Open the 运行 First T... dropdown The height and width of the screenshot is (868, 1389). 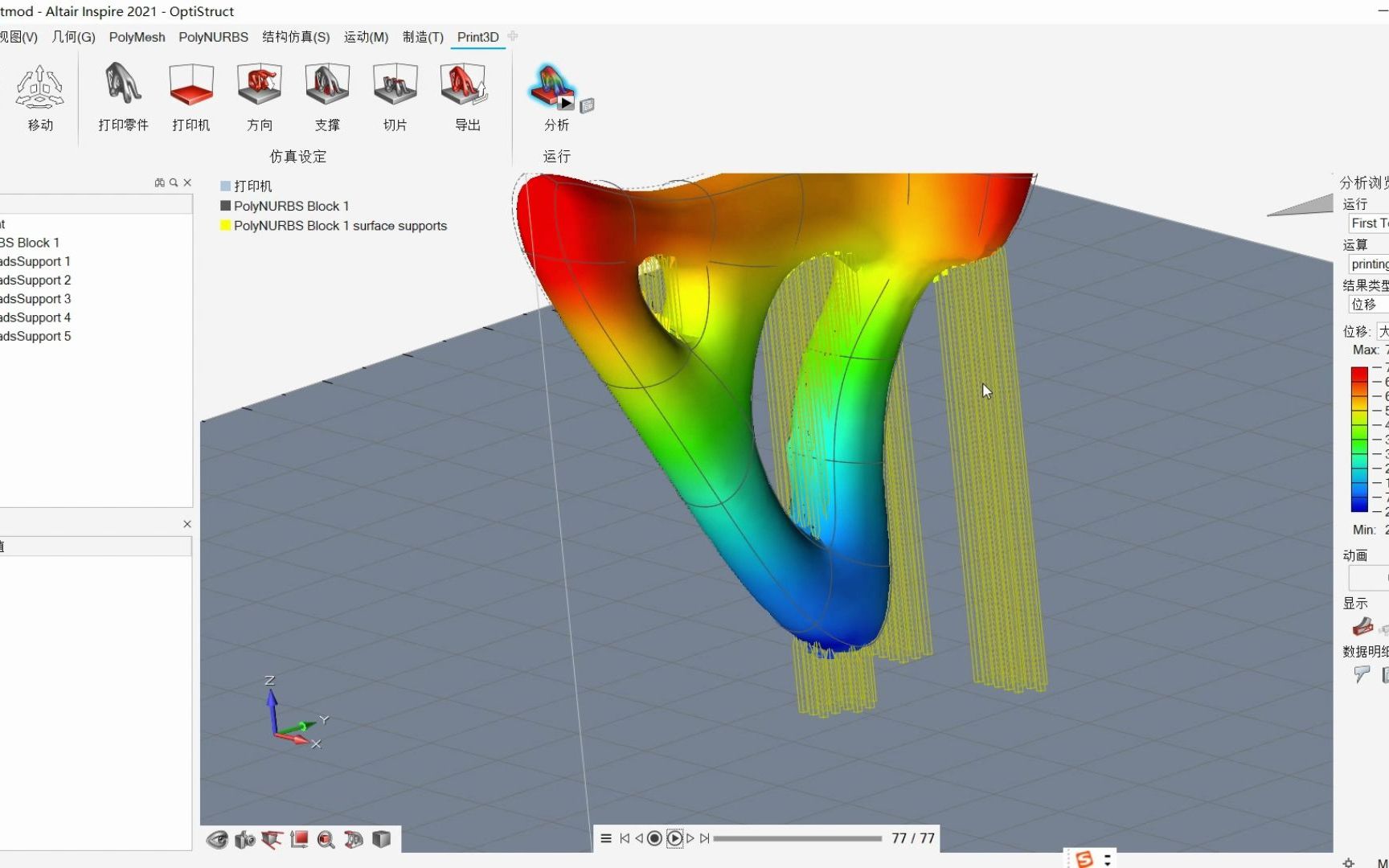coord(1369,223)
